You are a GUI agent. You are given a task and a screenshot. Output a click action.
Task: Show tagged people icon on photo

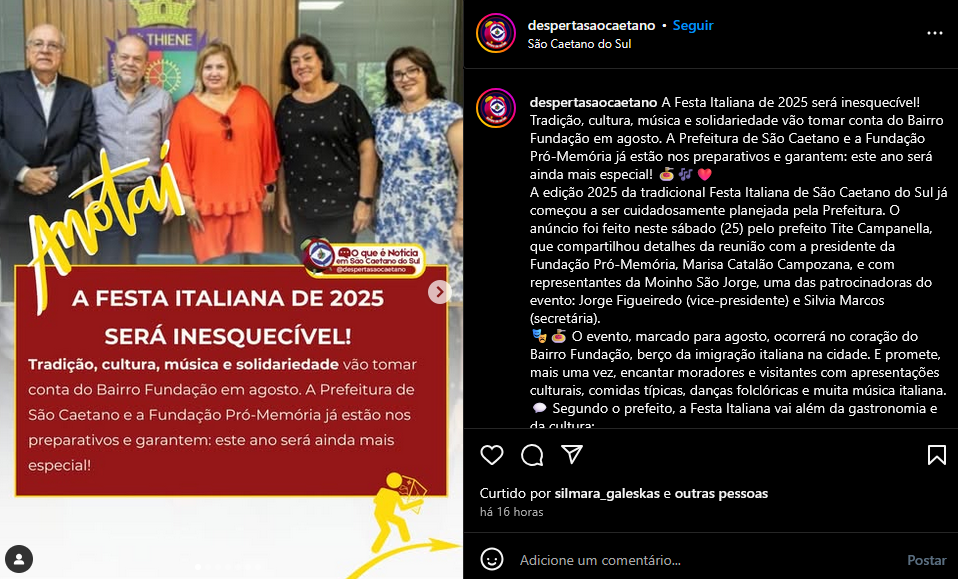click(19, 559)
